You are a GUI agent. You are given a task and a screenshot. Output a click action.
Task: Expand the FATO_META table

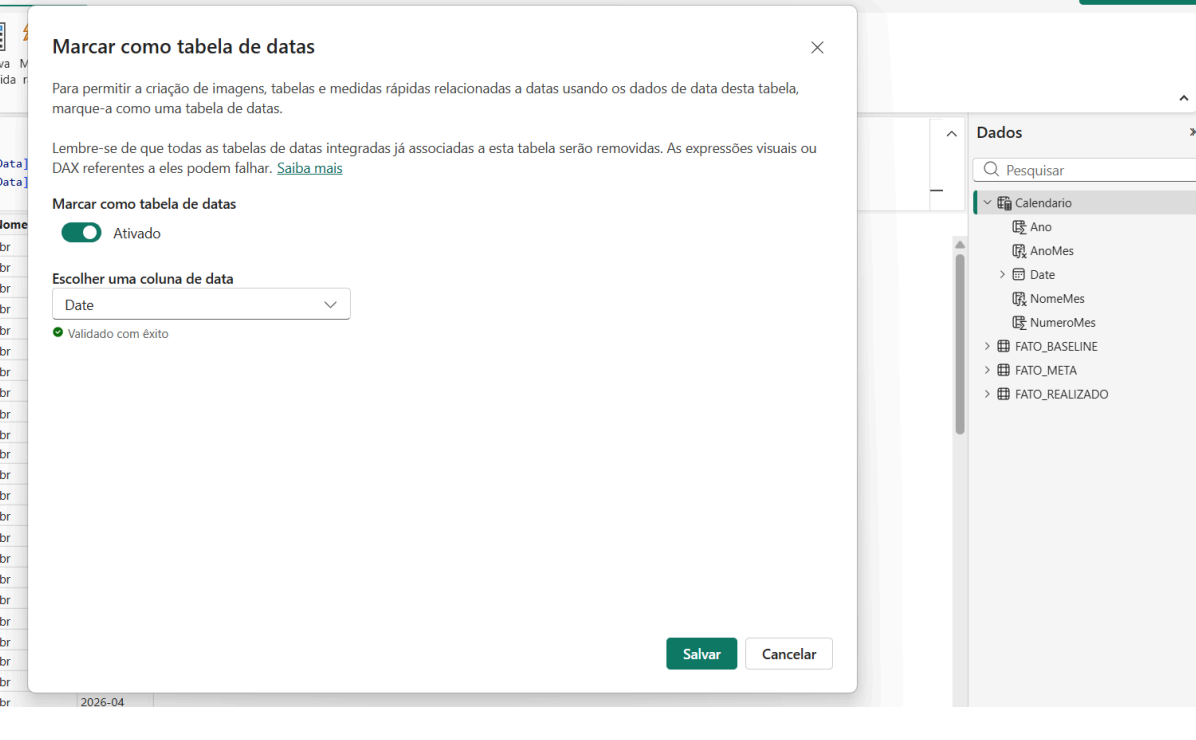(987, 370)
